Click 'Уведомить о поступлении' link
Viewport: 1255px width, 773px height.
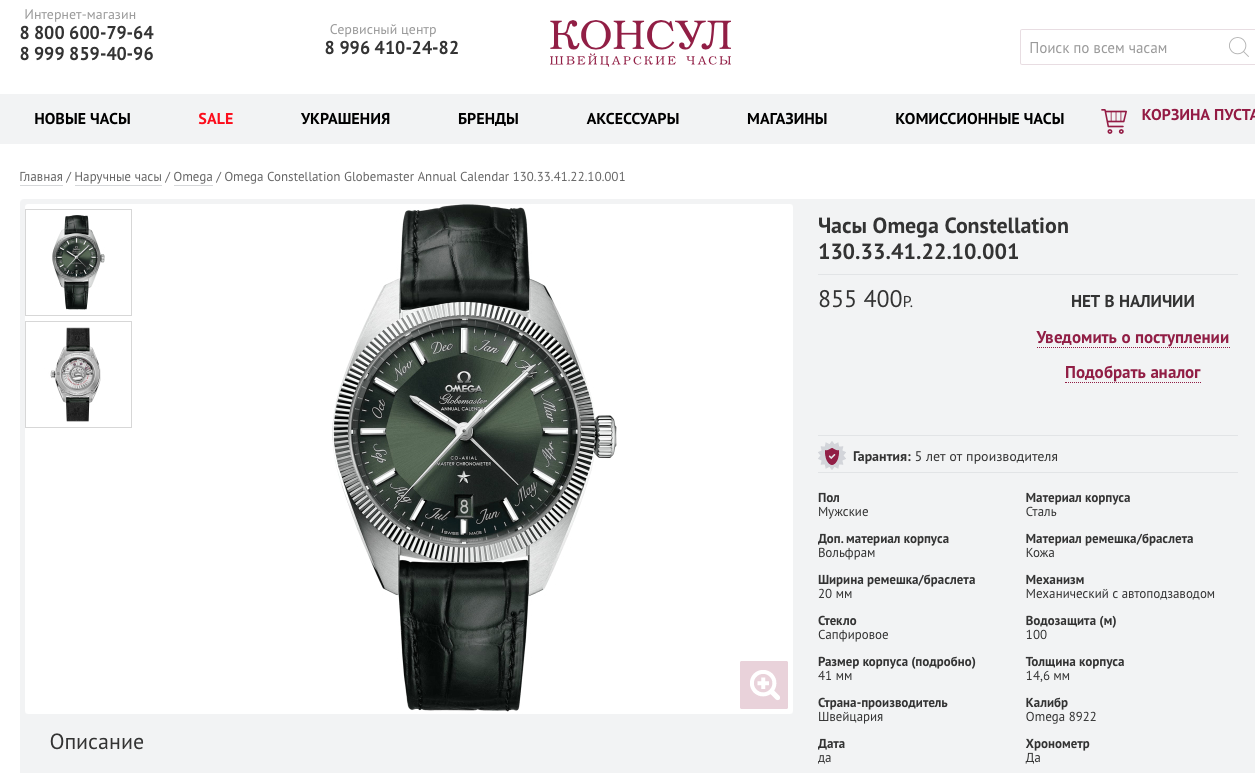tap(1133, 338)
